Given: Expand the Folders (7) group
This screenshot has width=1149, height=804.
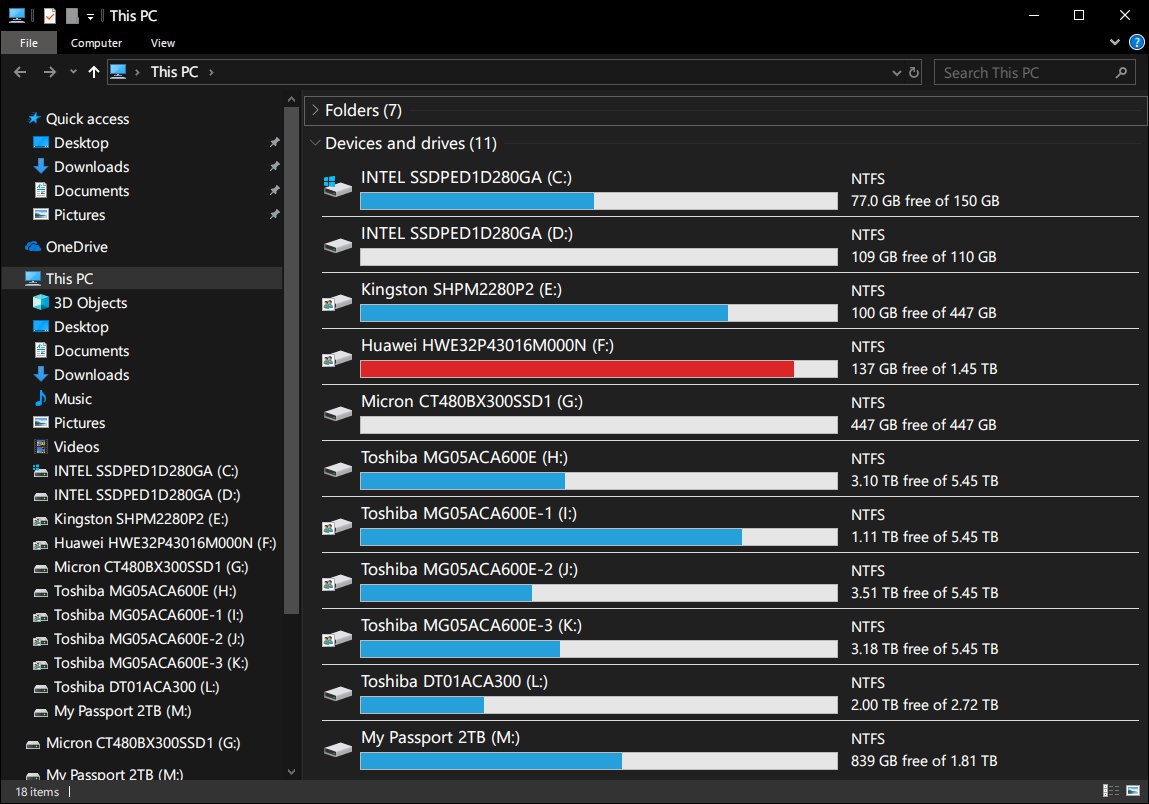Looking at the screenshot, I should [x=315, y=111].
